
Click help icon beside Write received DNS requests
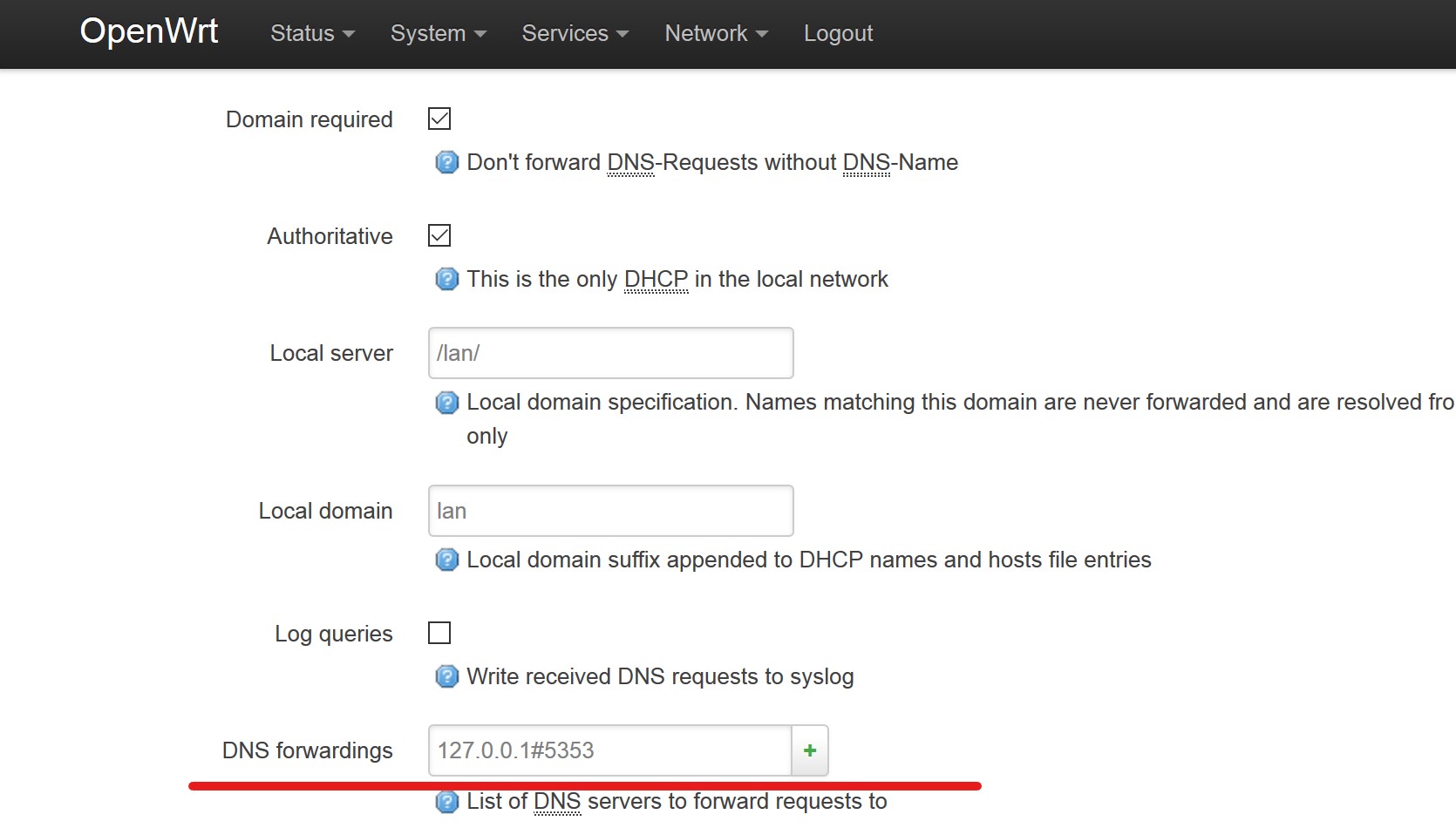(446, 676)
